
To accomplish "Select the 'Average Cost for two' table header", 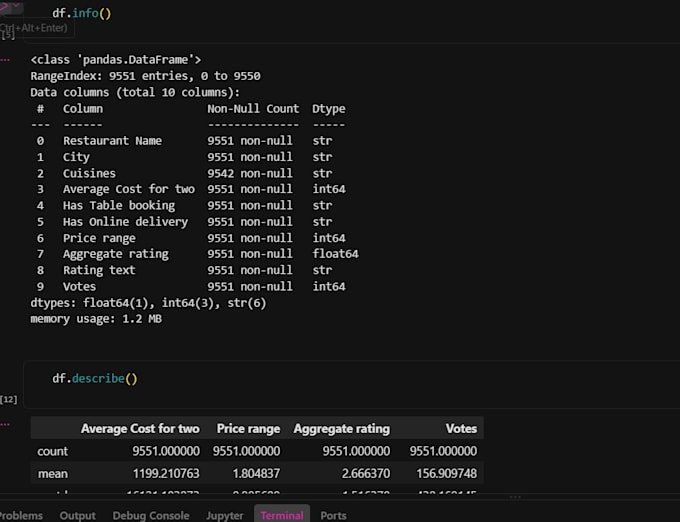I will coord(140,428).
